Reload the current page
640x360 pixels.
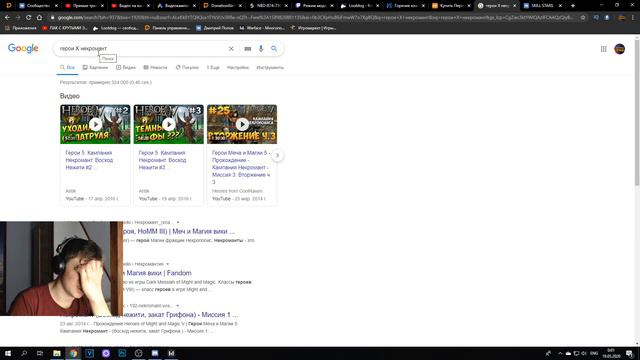point(28,18)
